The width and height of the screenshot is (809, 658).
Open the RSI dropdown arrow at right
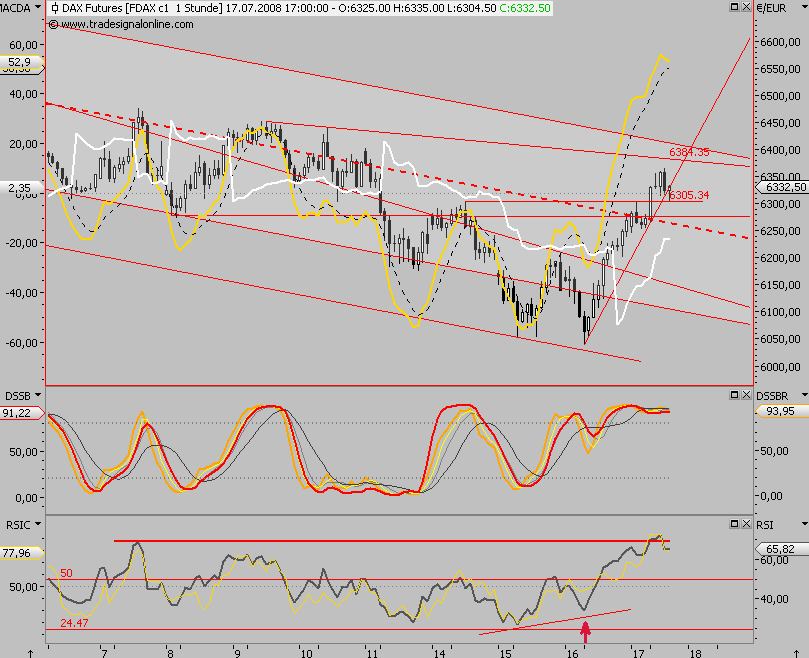point(804,524)
